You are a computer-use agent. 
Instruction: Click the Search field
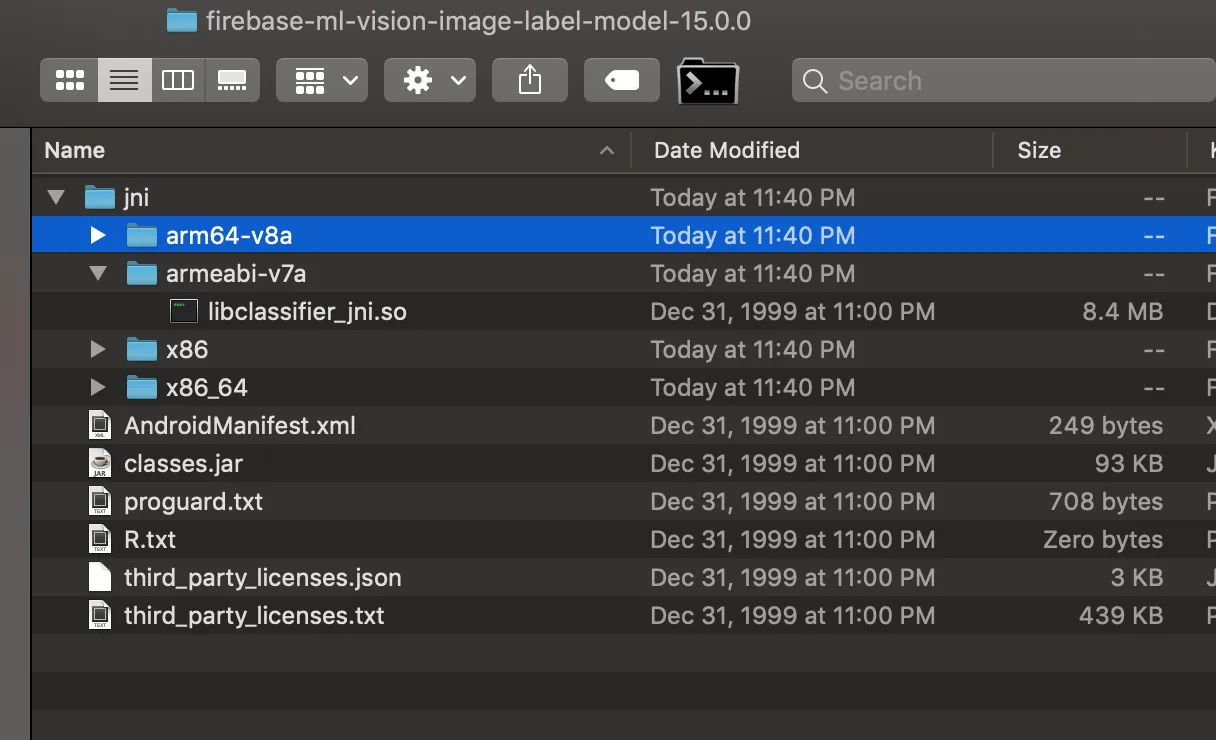[1000, 81]
